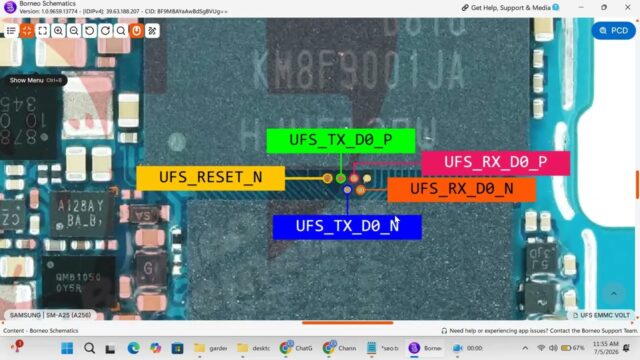Image resolution: width=640 pixels, height=360 pixels.
Task: Click the orange horizontal scroll bar
Action: pos(348,323)
